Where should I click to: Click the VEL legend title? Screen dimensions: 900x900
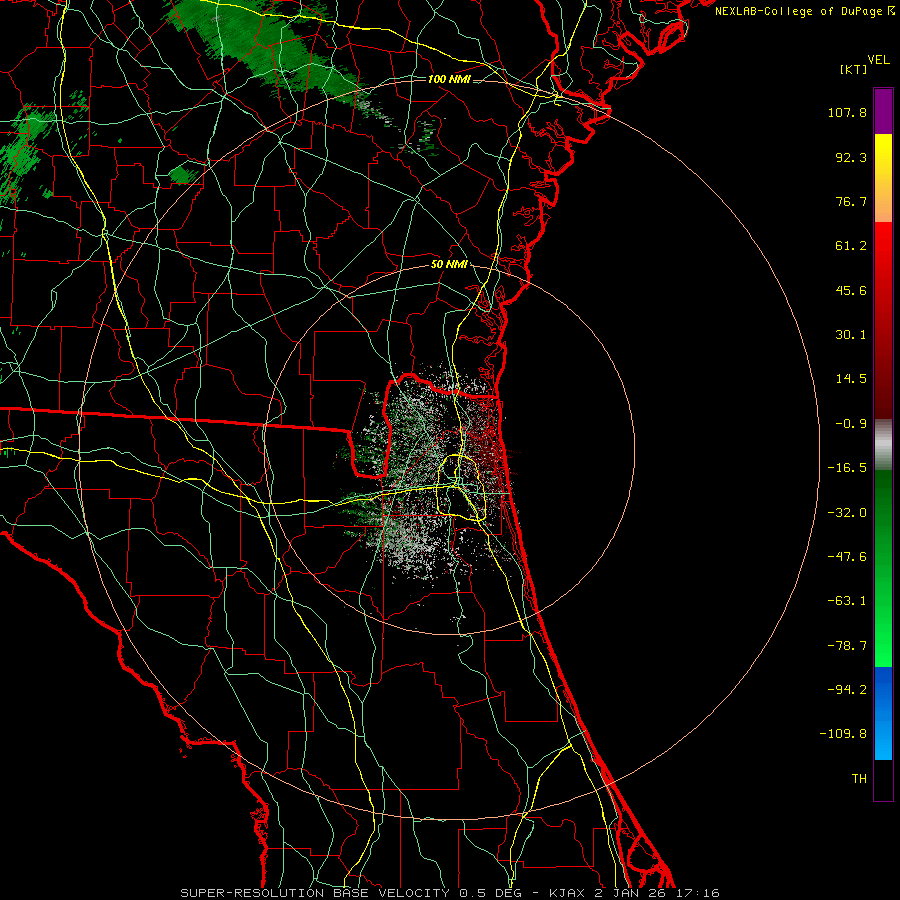pyautogui.click(x=879, y=60)
